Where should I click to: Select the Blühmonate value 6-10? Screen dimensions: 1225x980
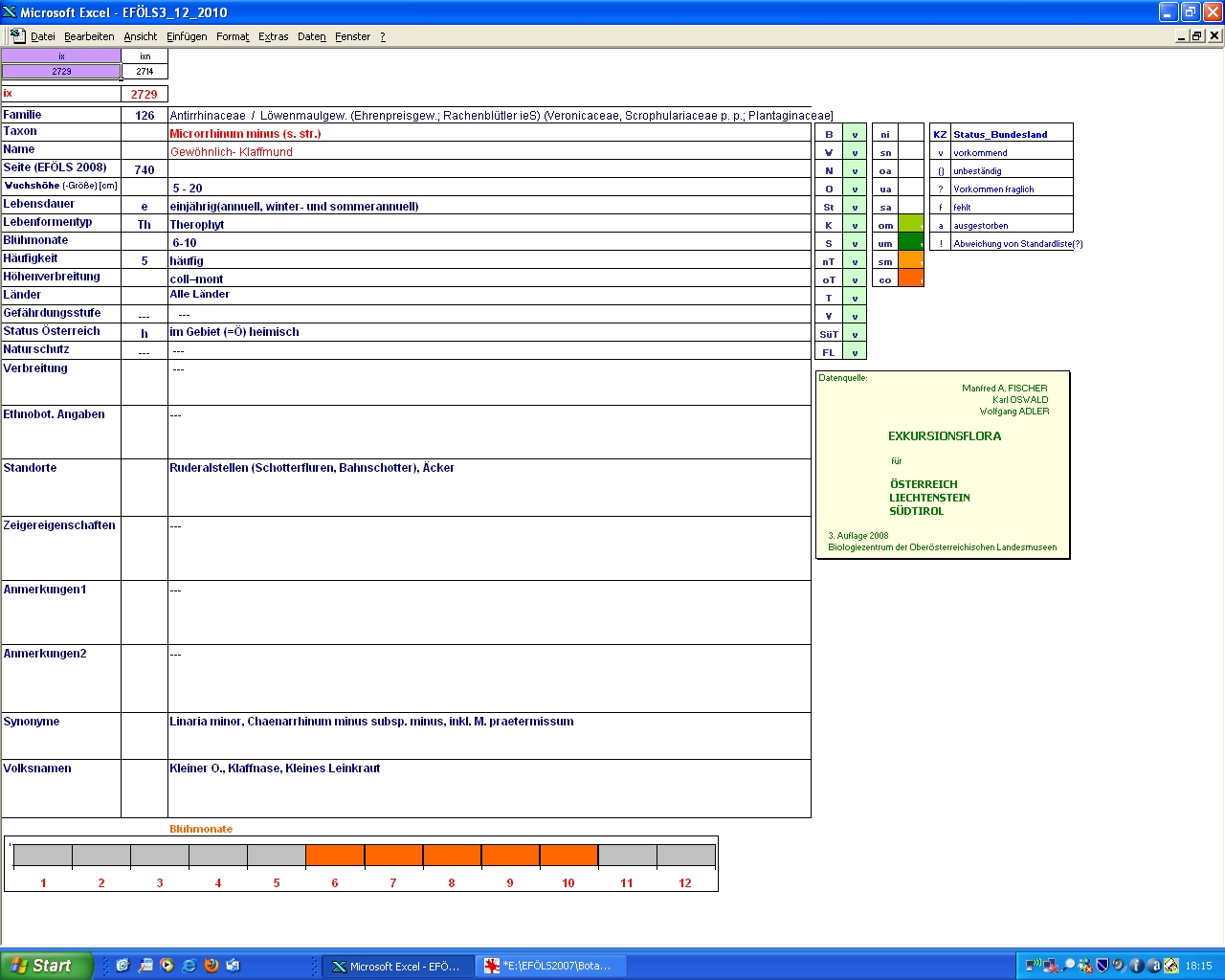point(489,242)
